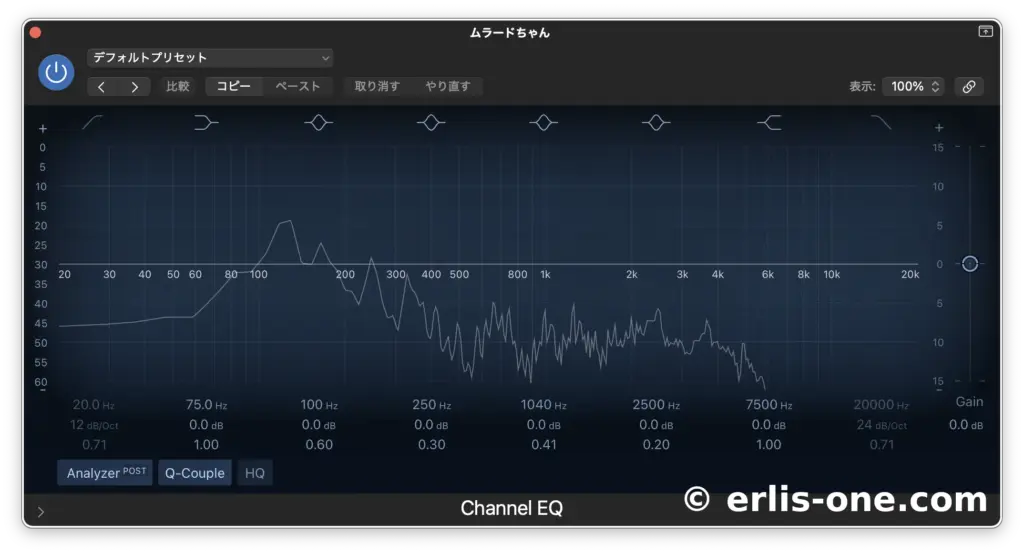The width and height of the screenshot is (1024, 554).
Task: Toggle the Q-Couple button
Action: (195, 473)
